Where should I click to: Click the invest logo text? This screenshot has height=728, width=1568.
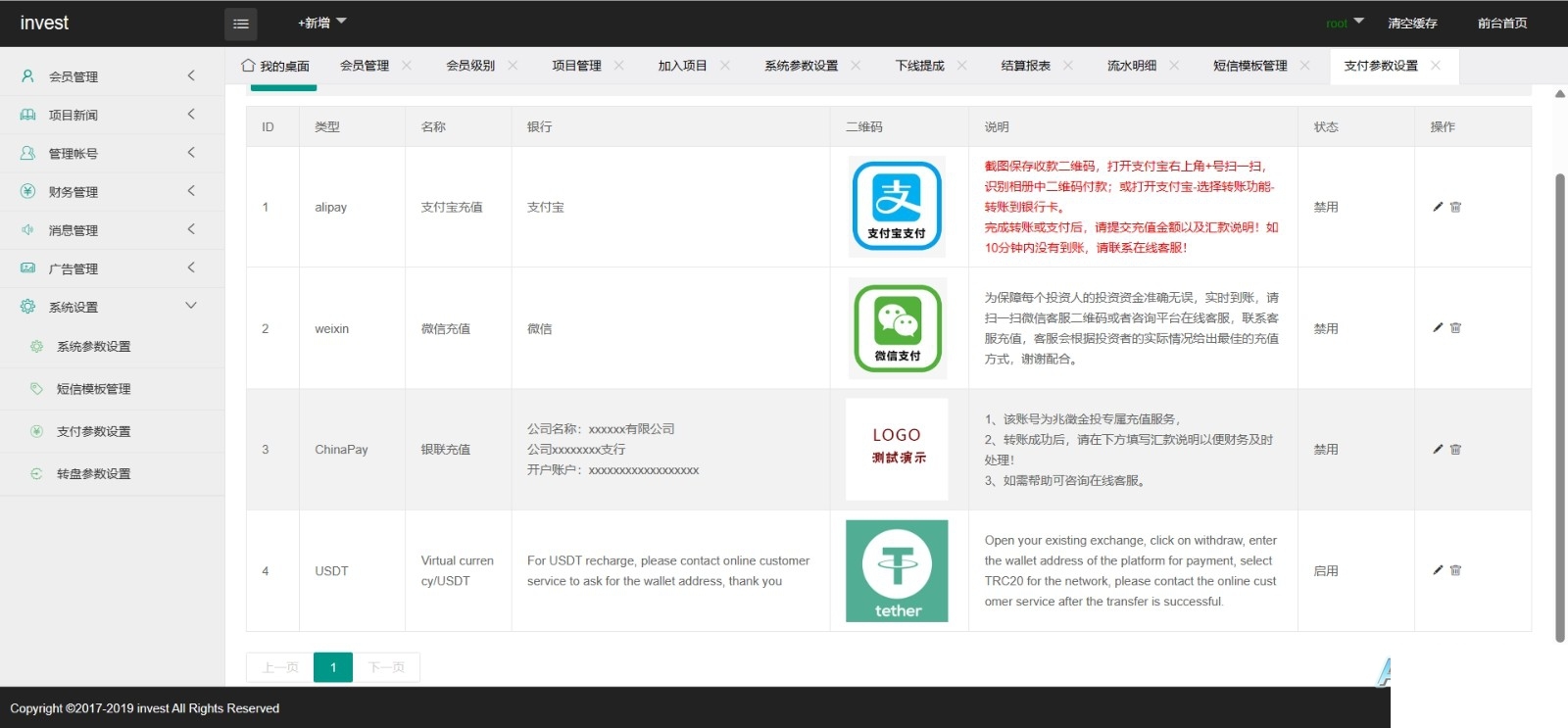pyautogui.click(x=44, y=23)
